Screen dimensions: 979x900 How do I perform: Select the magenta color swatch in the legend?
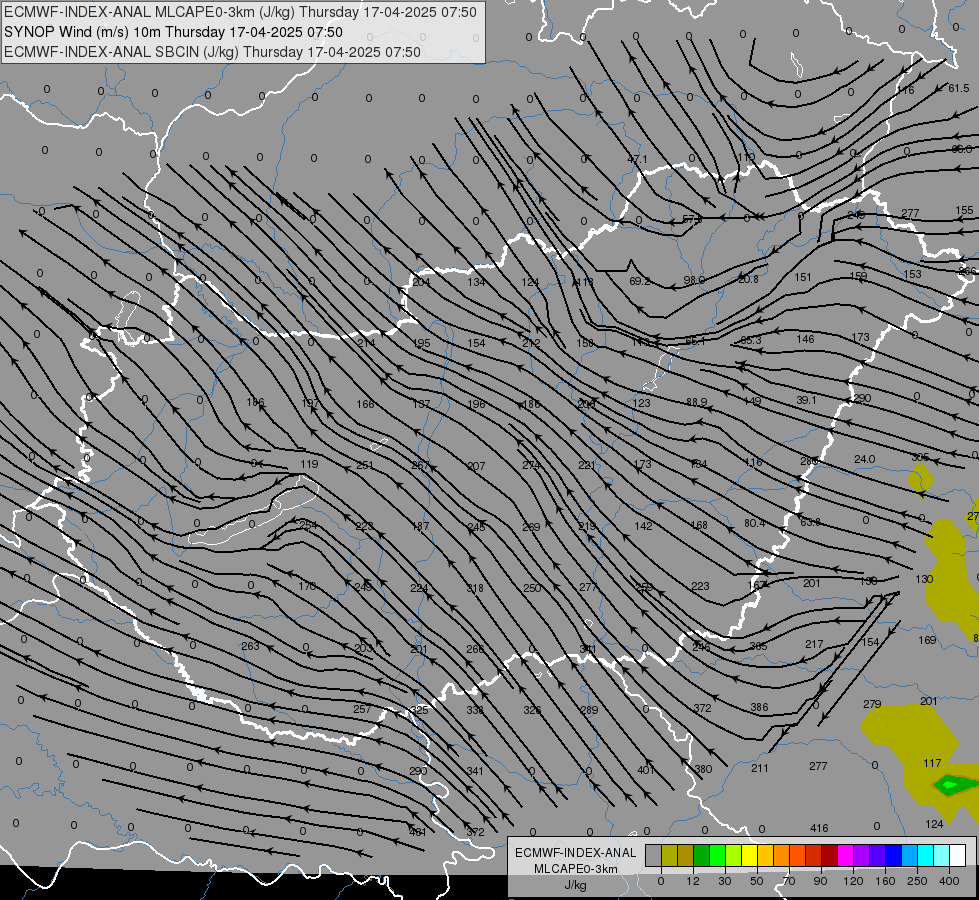(845, 855)
